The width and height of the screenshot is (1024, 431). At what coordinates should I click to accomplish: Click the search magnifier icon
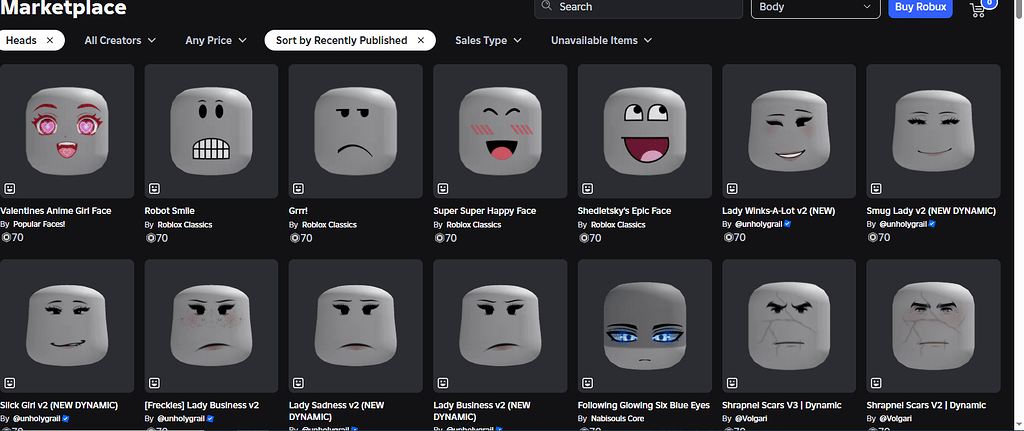547,7
